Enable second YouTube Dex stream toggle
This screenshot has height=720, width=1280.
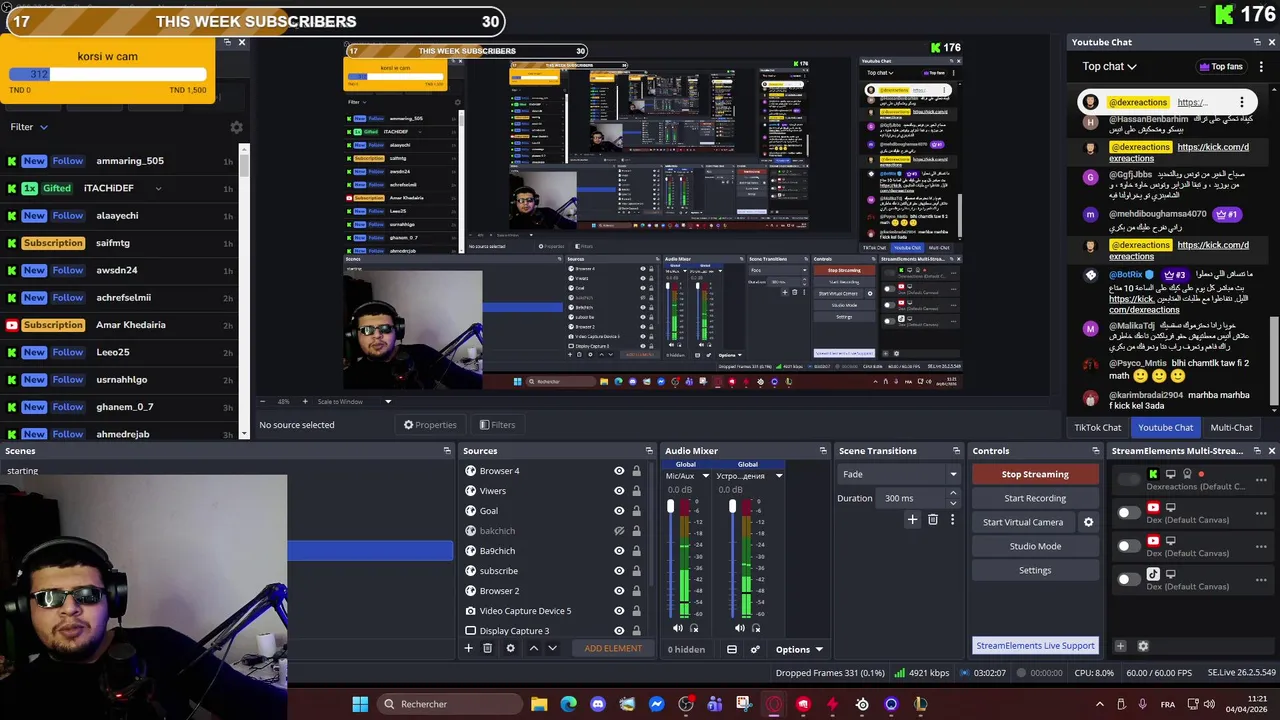(1128, 546)
